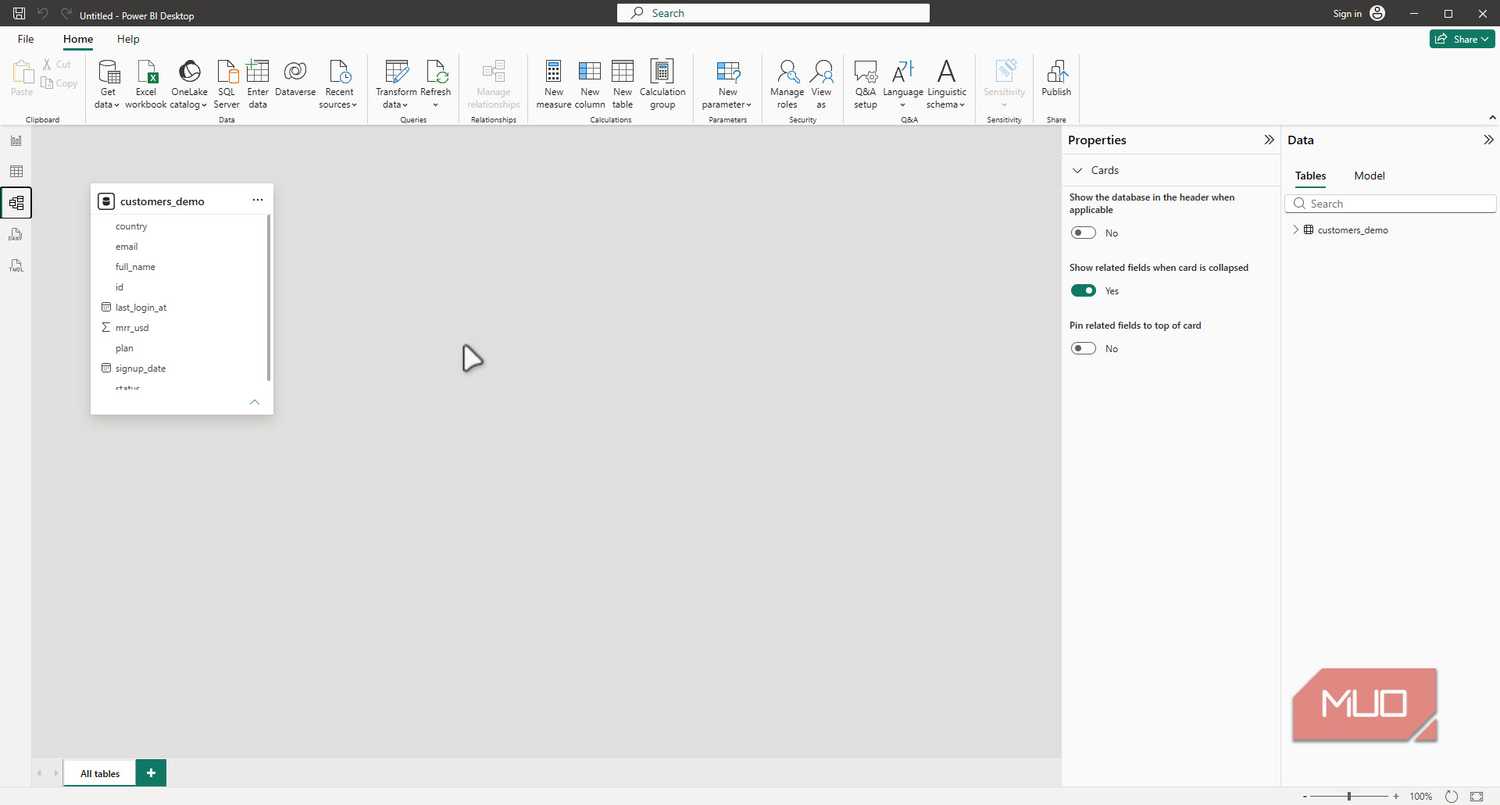This screenshot has width=1500, height=805.
Task: Open the Refresh dropdown arrow
Action: [436, 105]
